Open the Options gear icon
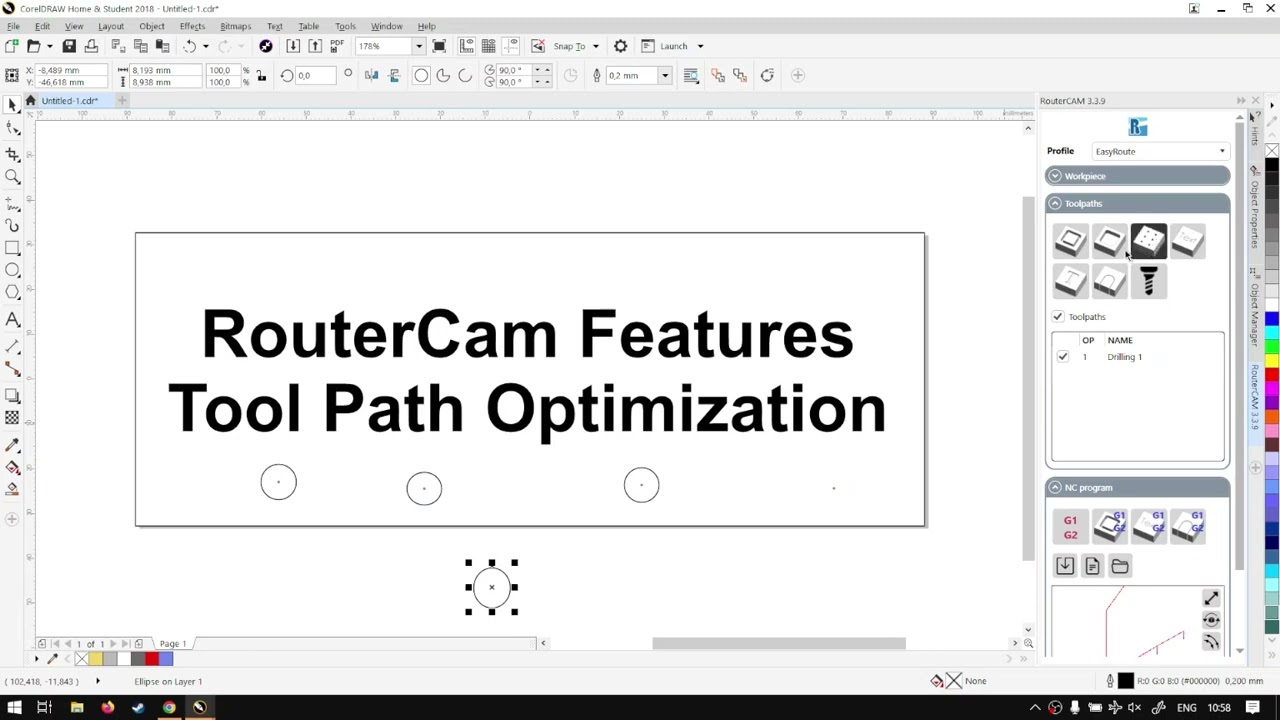 (x=620, y=46)
